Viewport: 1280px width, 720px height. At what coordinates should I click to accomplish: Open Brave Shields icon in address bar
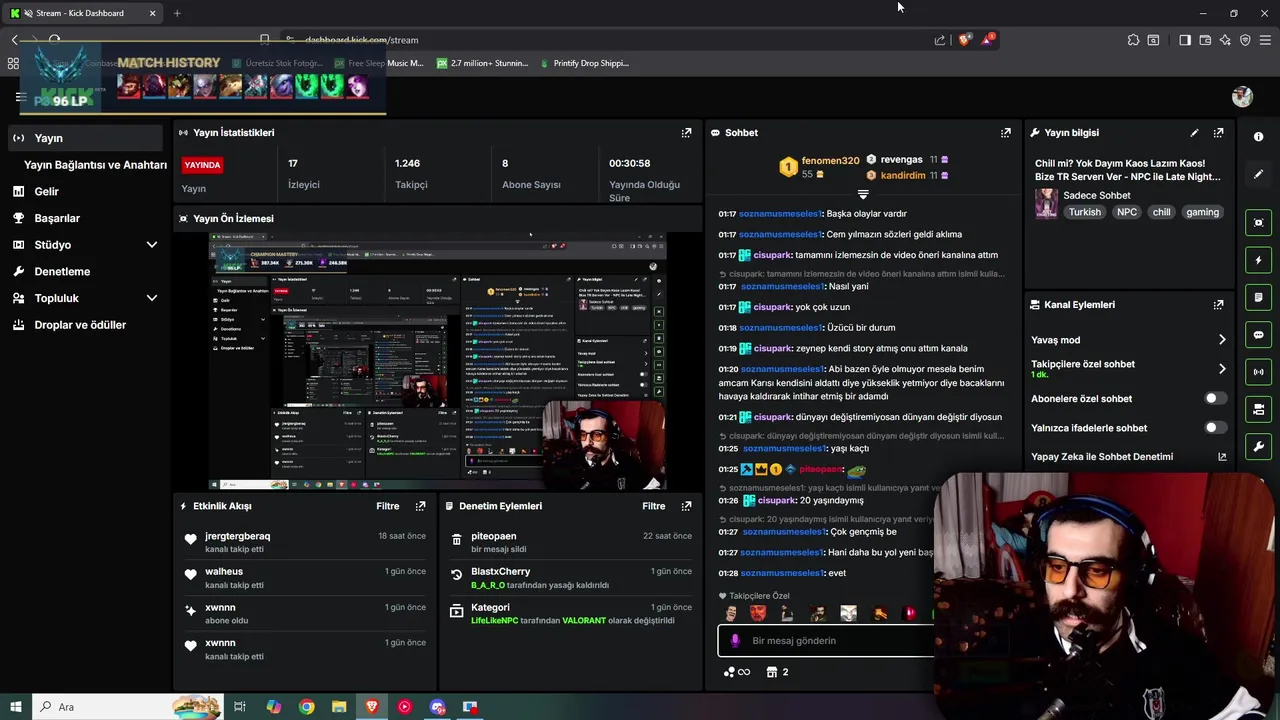pos(964,40)
